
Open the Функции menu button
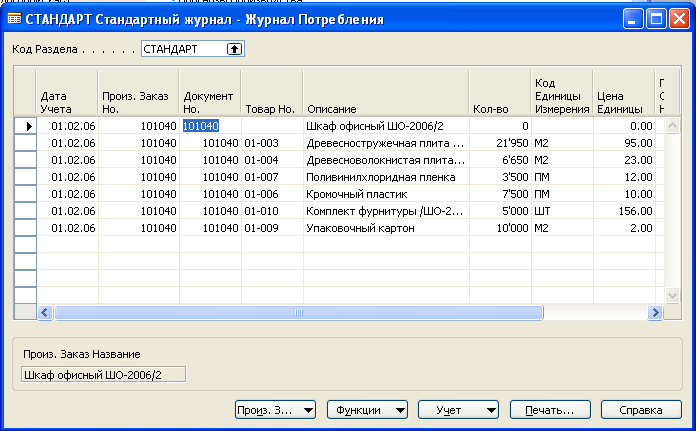click(x=367, y=410)
